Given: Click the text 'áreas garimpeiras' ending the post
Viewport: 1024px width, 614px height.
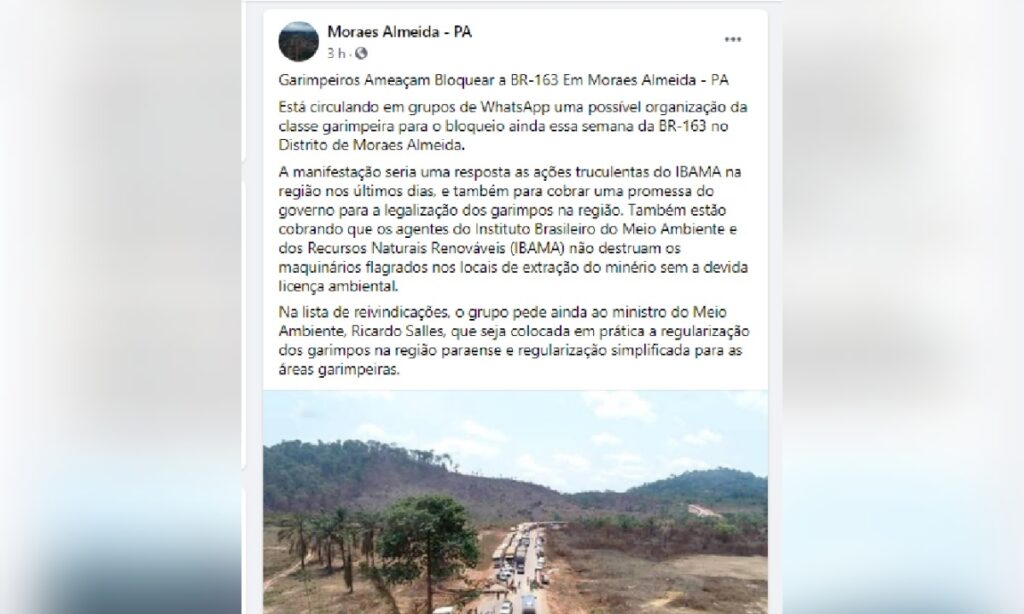Looking at the screenshot, I should click(338, 369).
